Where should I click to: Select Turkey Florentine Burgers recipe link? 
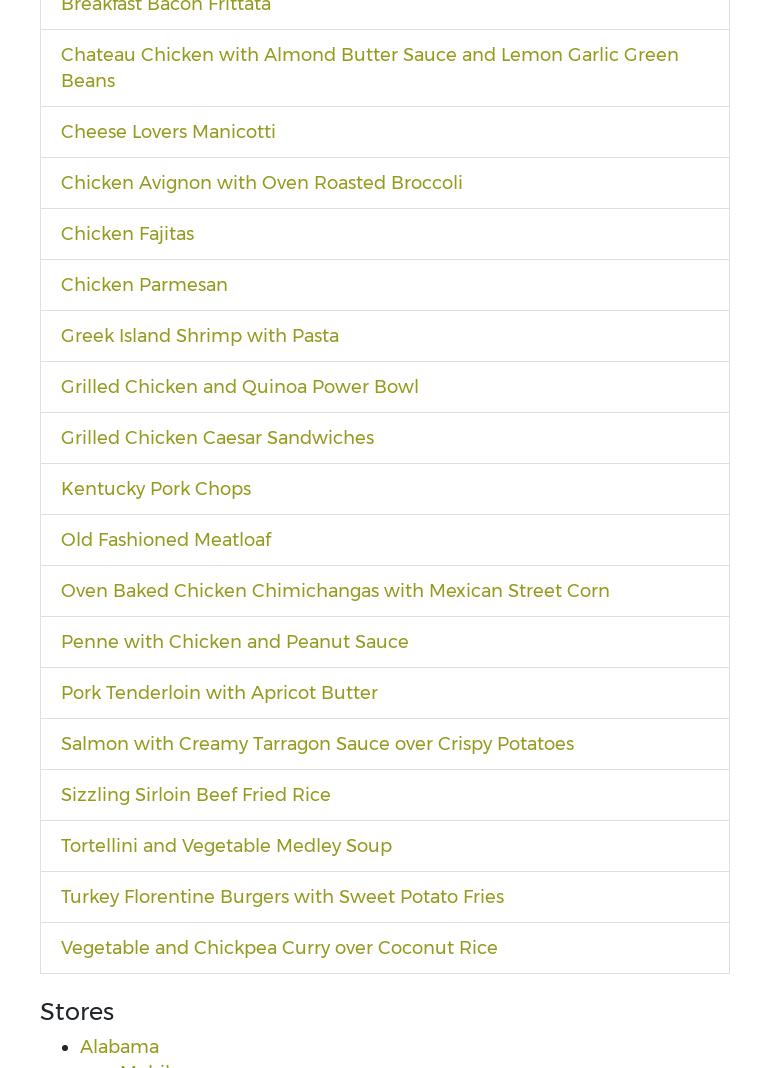pos(283,896)
